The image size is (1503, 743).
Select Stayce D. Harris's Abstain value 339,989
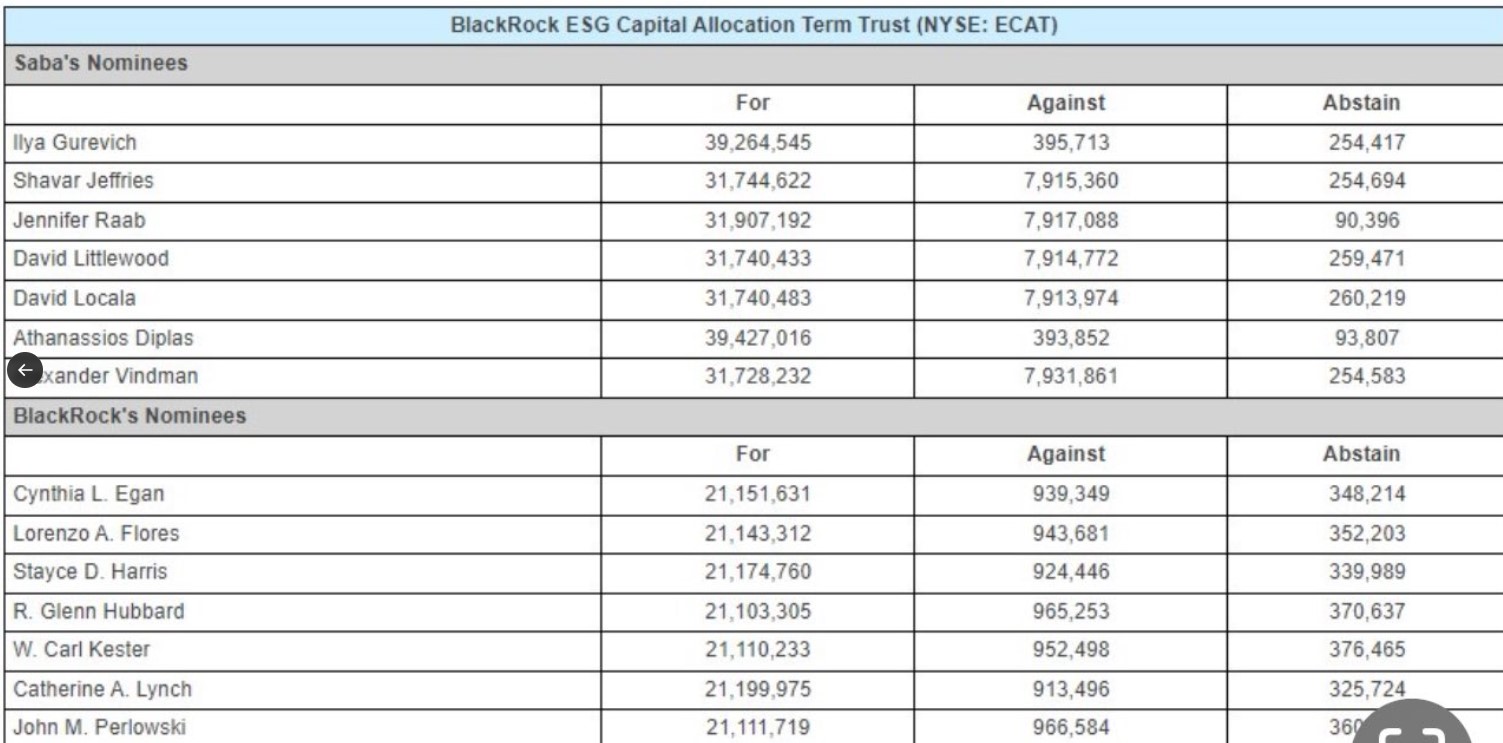tap(1366, 572)
